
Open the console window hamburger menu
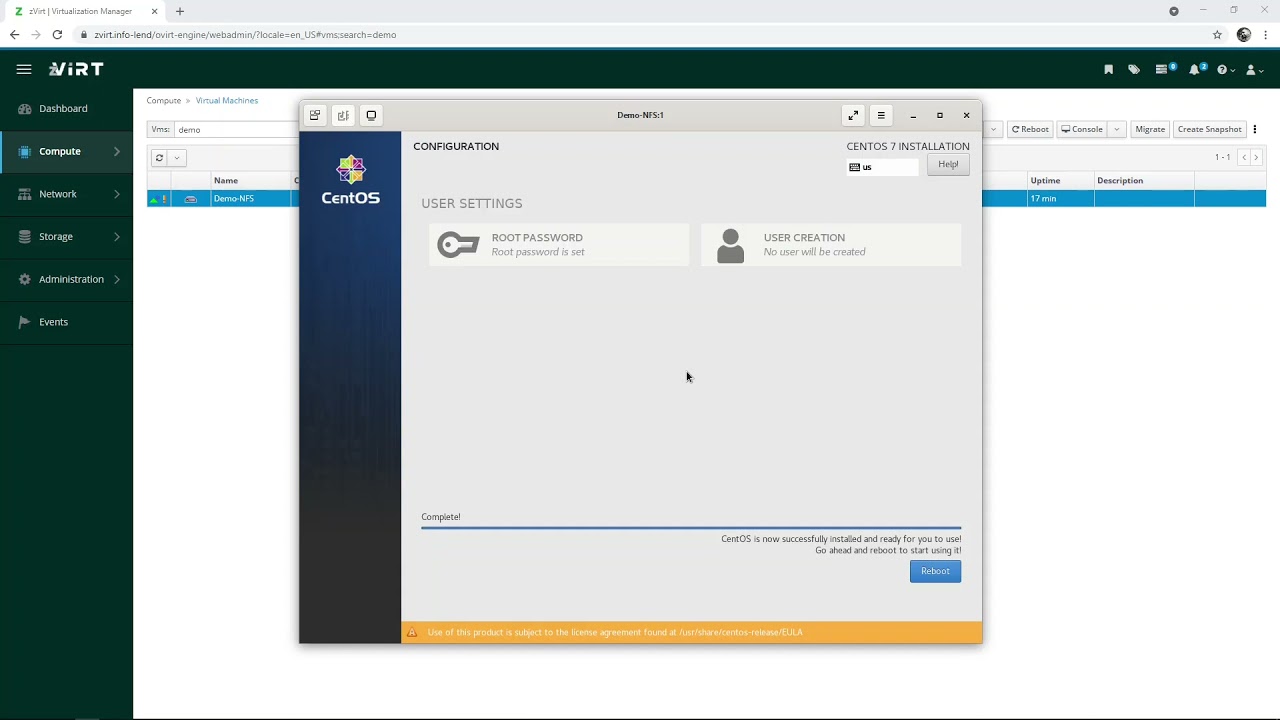pyautogui.click(x=881, y=115)
